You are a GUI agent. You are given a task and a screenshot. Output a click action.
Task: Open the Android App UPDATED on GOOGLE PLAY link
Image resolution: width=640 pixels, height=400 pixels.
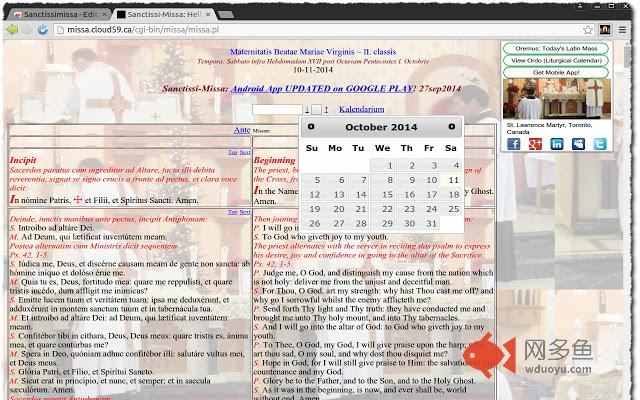click(x=322, y=89)
